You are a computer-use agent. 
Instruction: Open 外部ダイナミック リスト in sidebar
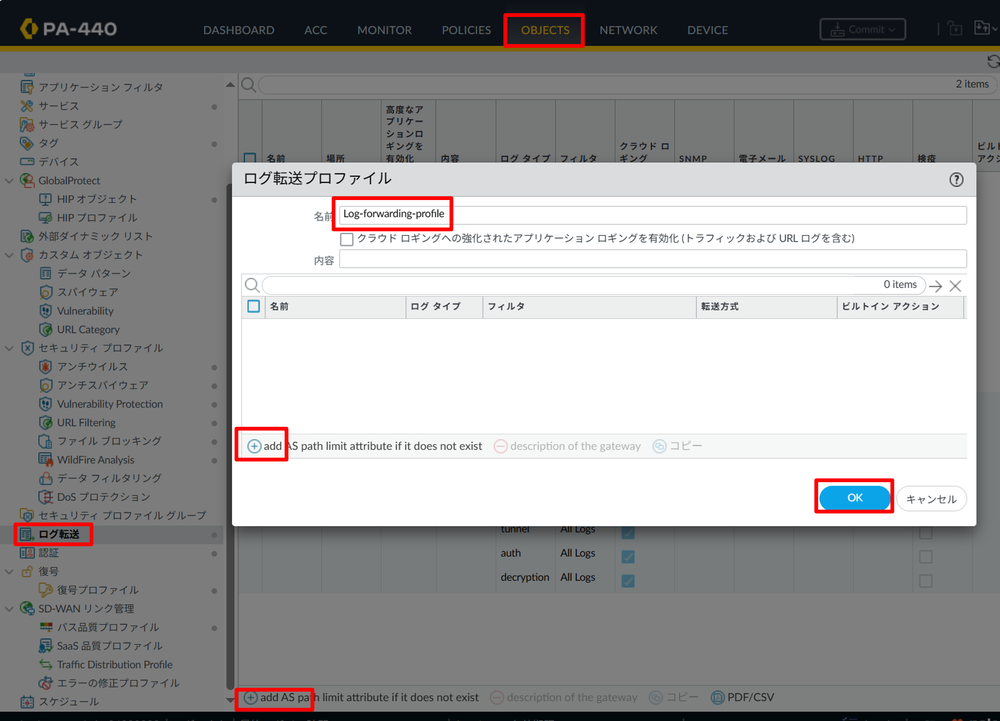[x=96, y=236]
